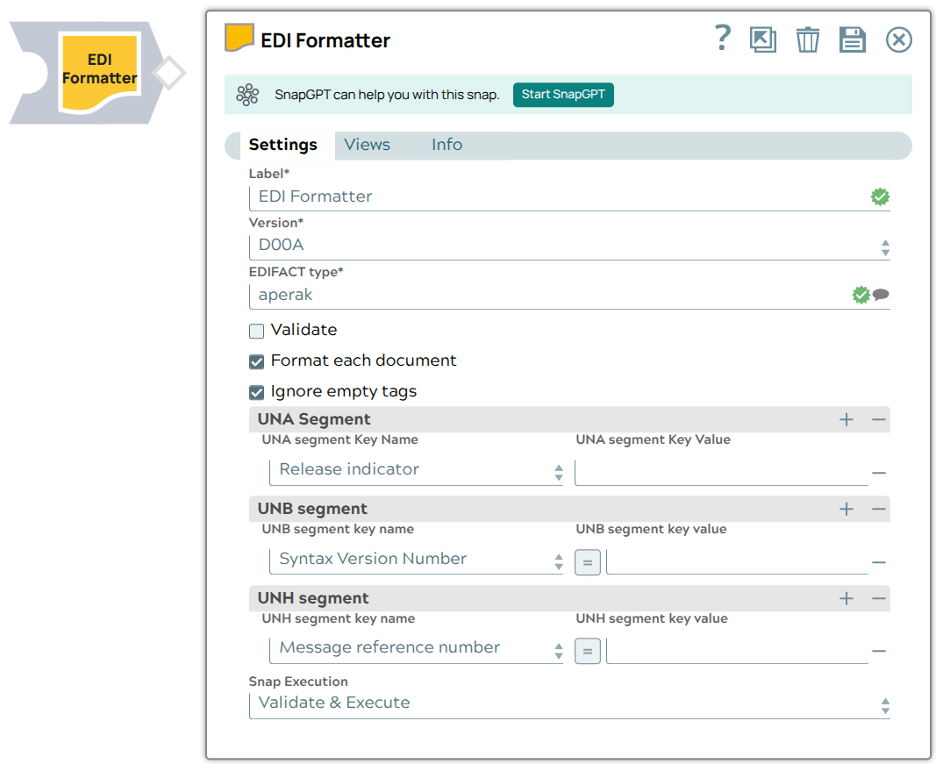
Task: Switch to the Views tab
Action: pos(367,145)
